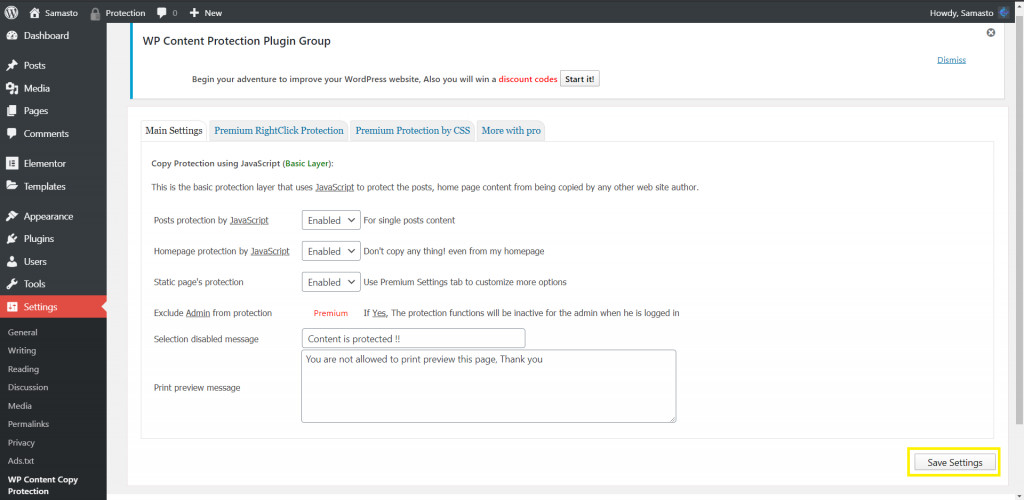Open the More with pro tab

(x=510, y=130)
